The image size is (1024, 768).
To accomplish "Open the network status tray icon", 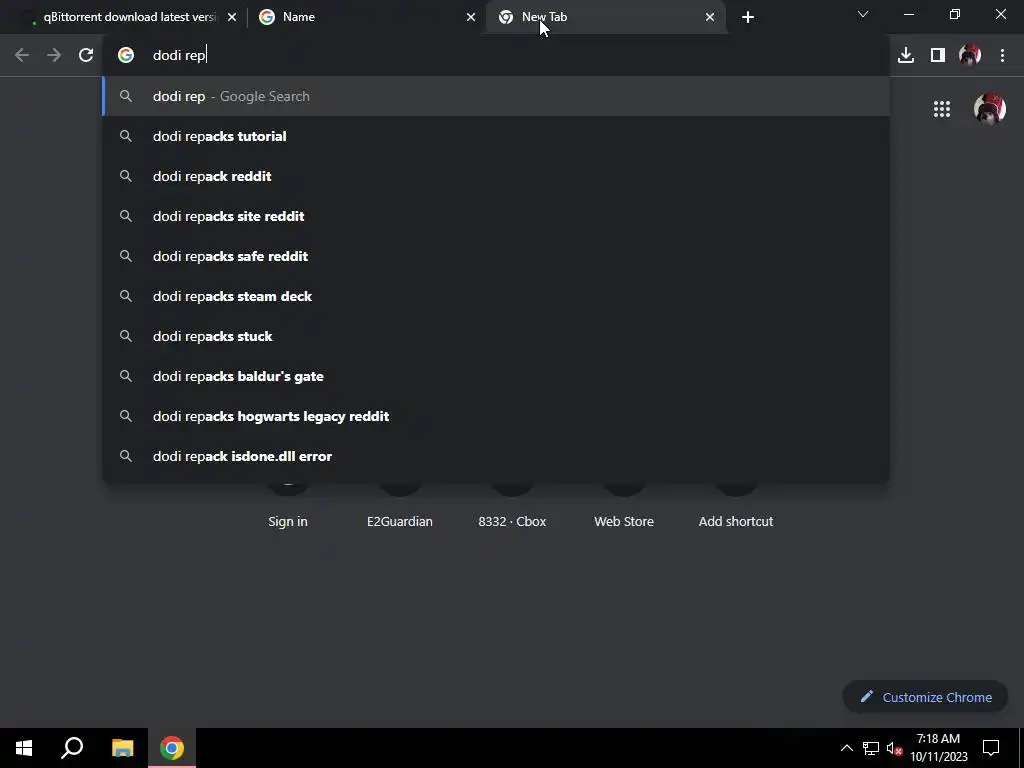I will [871, 748].
